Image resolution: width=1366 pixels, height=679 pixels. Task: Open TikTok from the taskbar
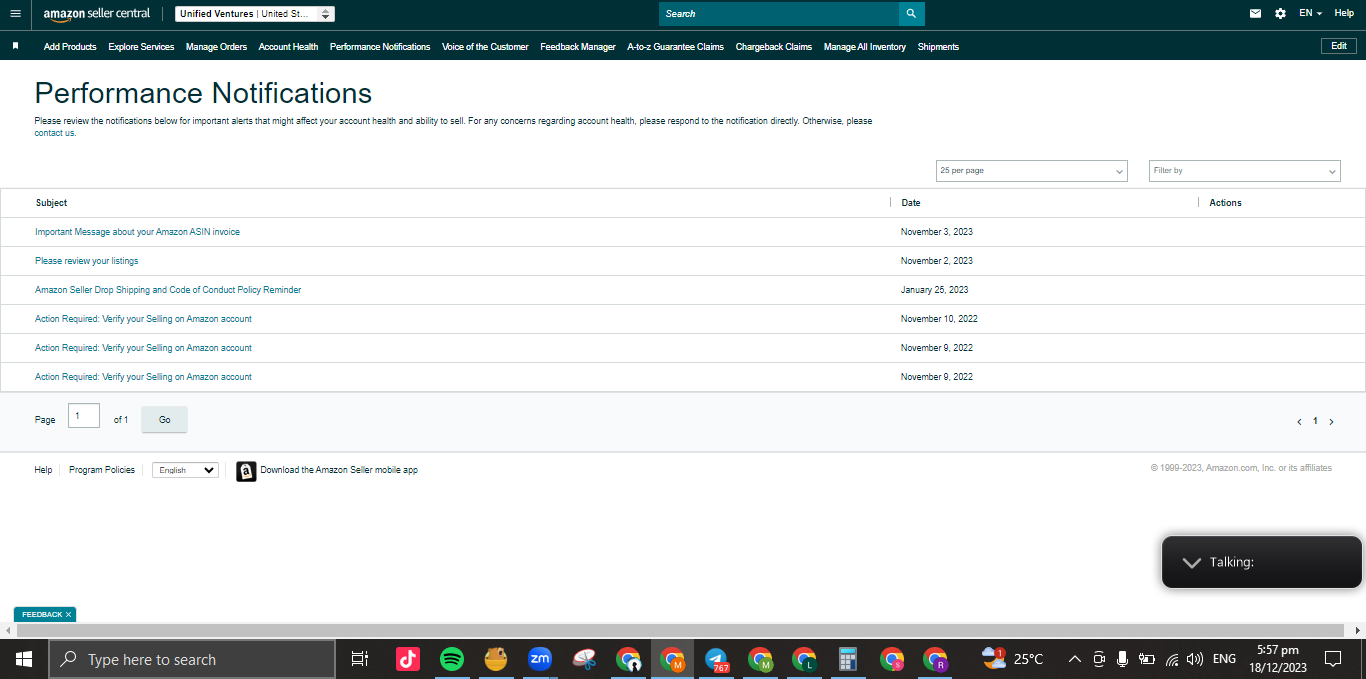tap(407, 660)
